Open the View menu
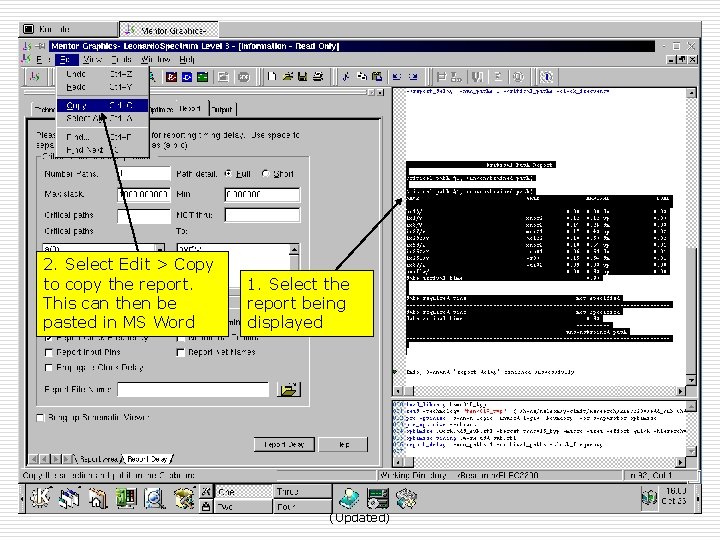Screen dimensions: 720x540 (x=92, y=60)
